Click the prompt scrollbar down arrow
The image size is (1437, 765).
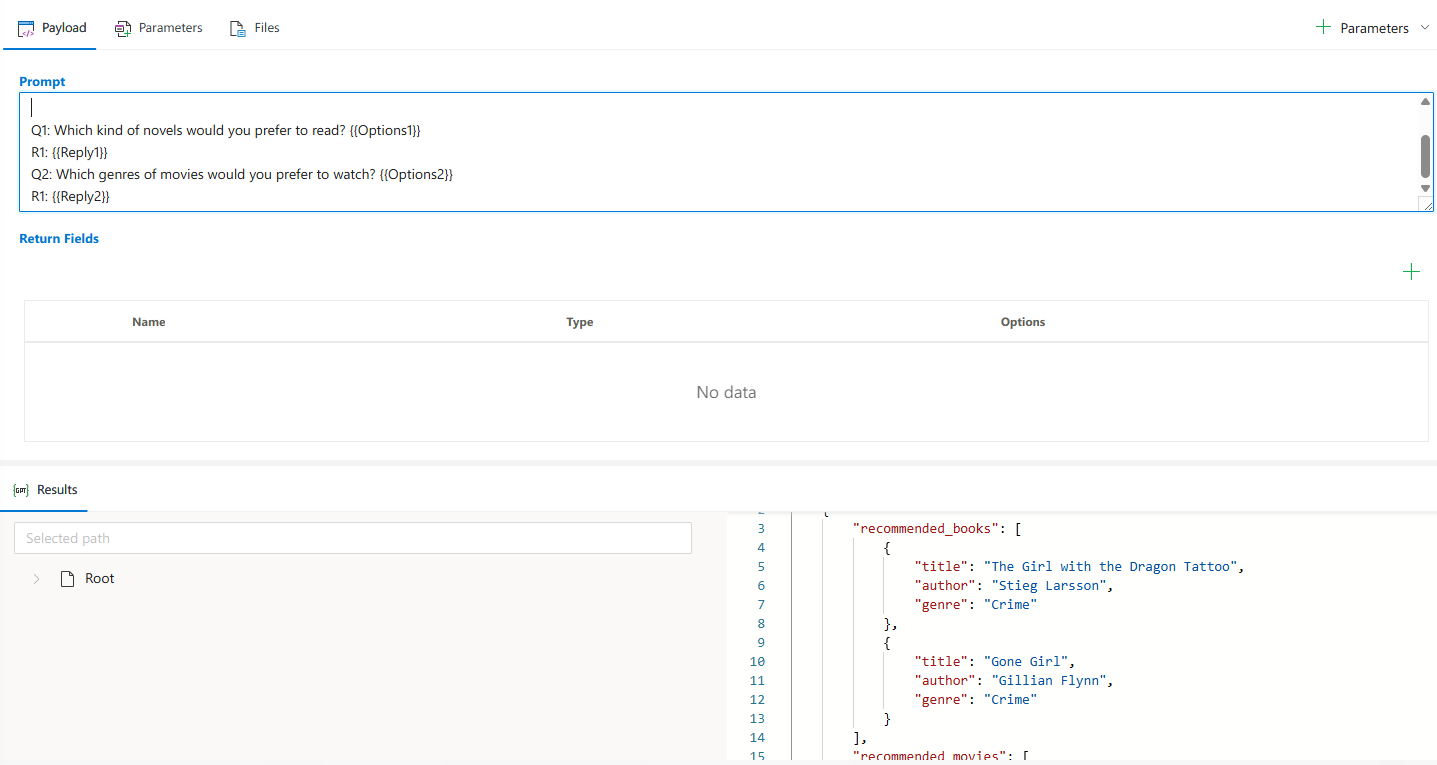coord(1426,188)
